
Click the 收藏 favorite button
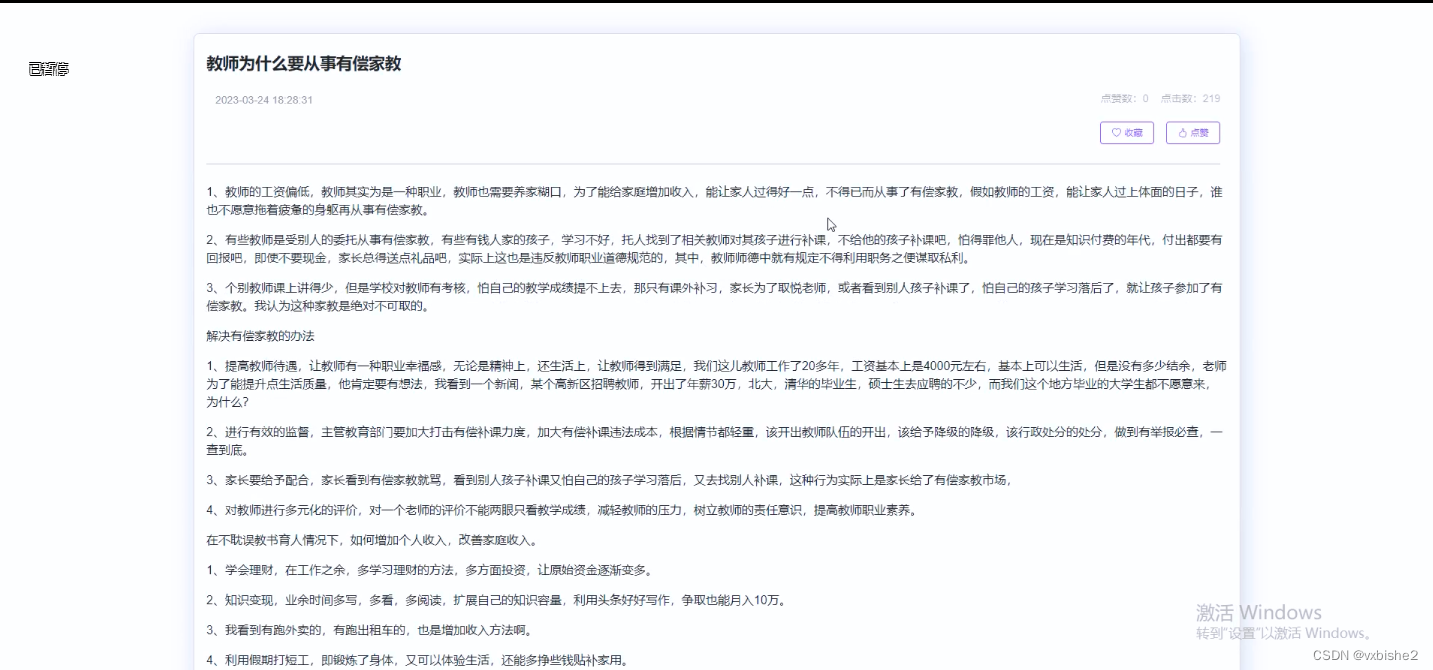coord(1127,132)
